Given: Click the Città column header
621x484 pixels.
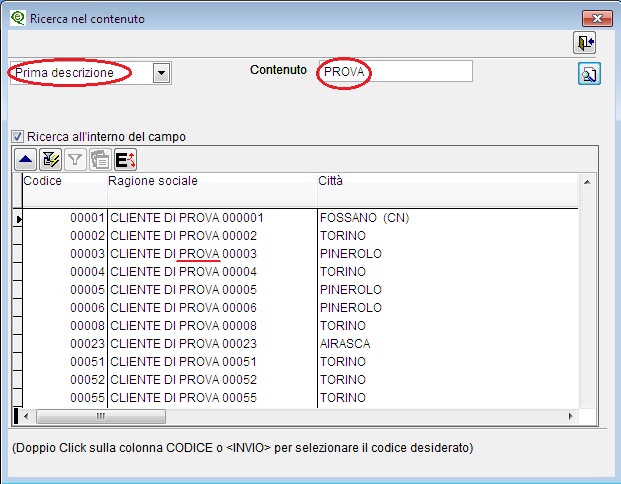Looking at the screenshot, I should [448, 190].
